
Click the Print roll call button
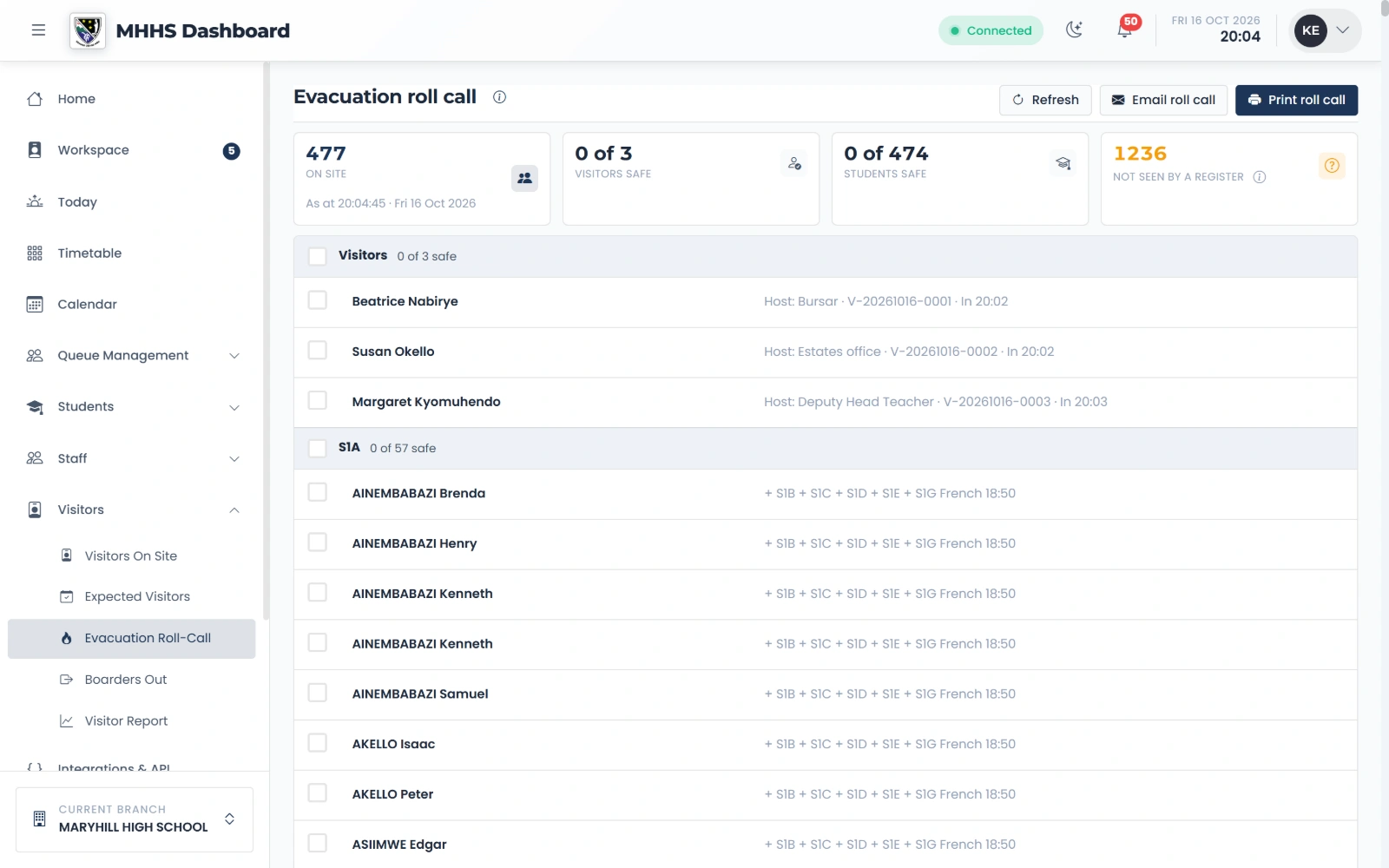tap(1296, 100)
